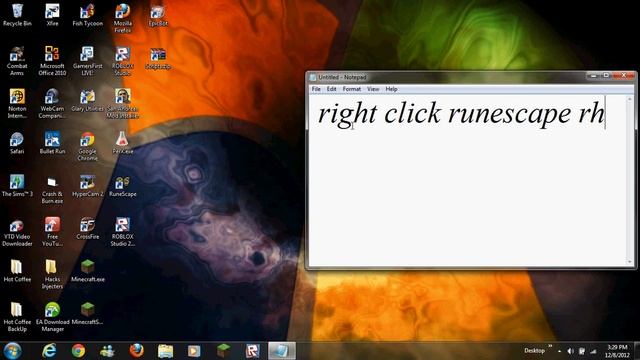This screenshot has width=640, height=360.
Task: Select the GamersFirst LIVE! desktop icon
Action: [x=87, y=61]
